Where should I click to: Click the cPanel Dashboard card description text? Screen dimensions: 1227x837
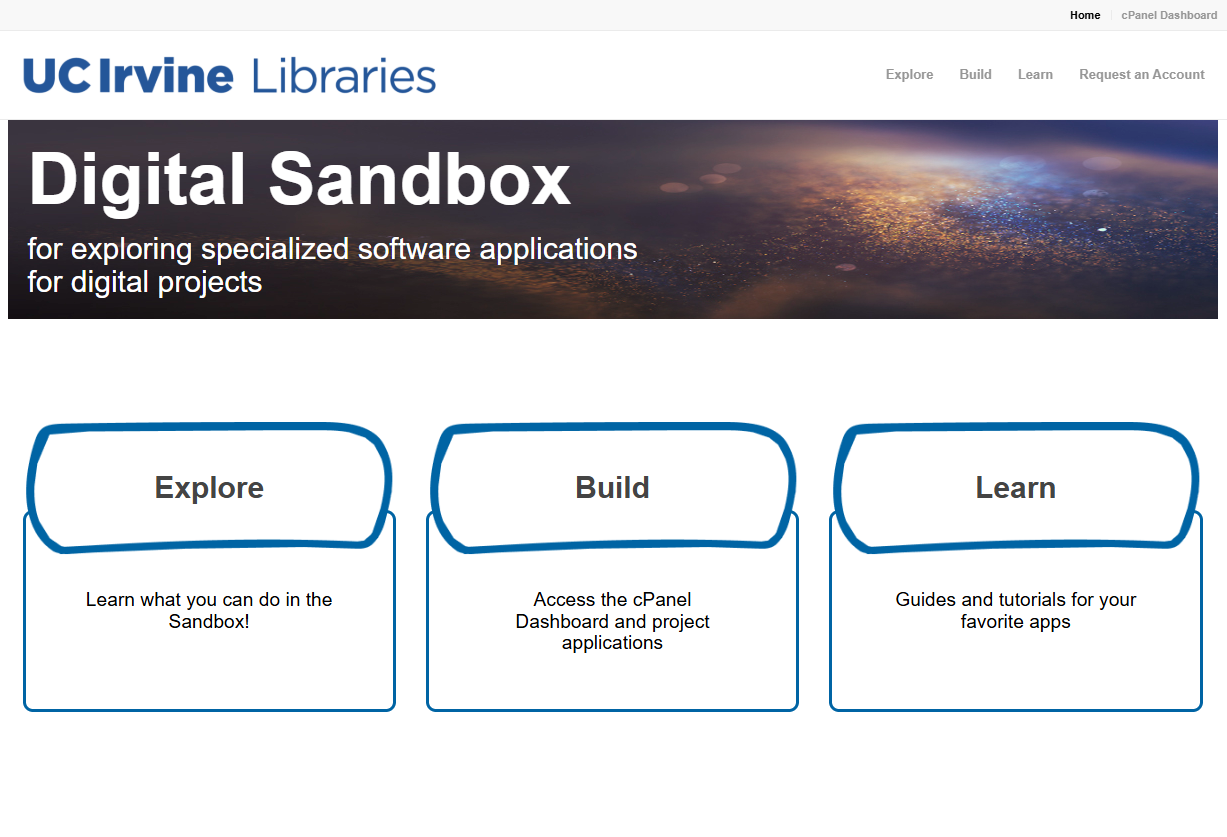[x=612, y=621]
